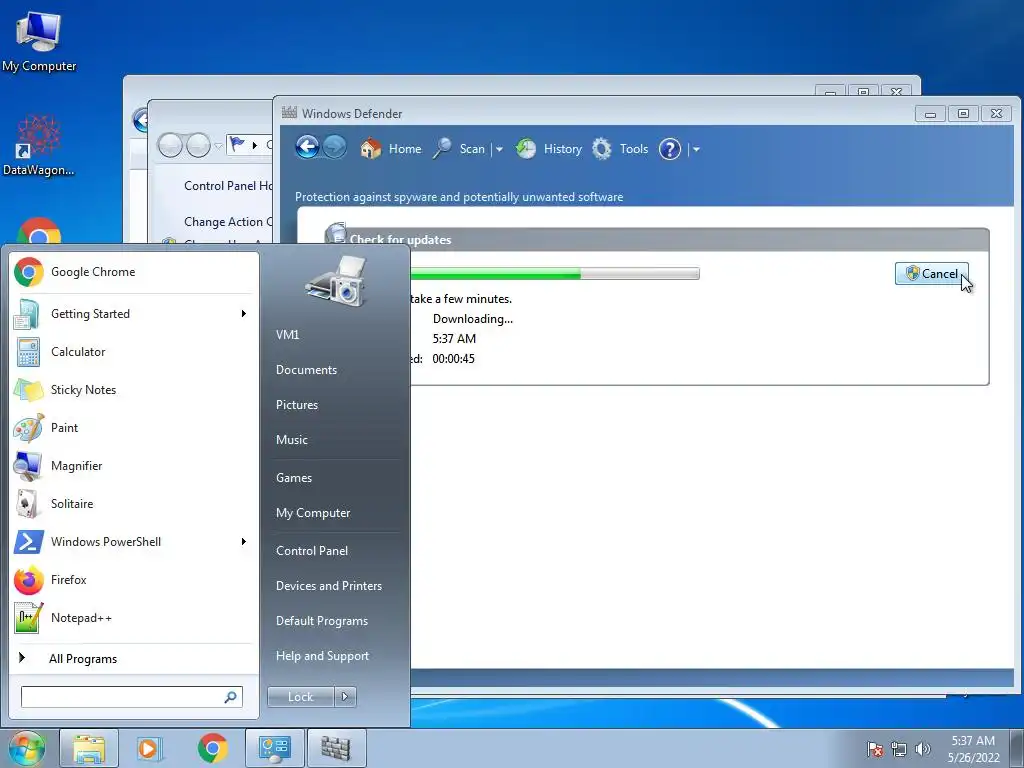Open Windows Media Player from taskbar
1024x768 pixels.
pyautogui.click(x=149, y=748)
